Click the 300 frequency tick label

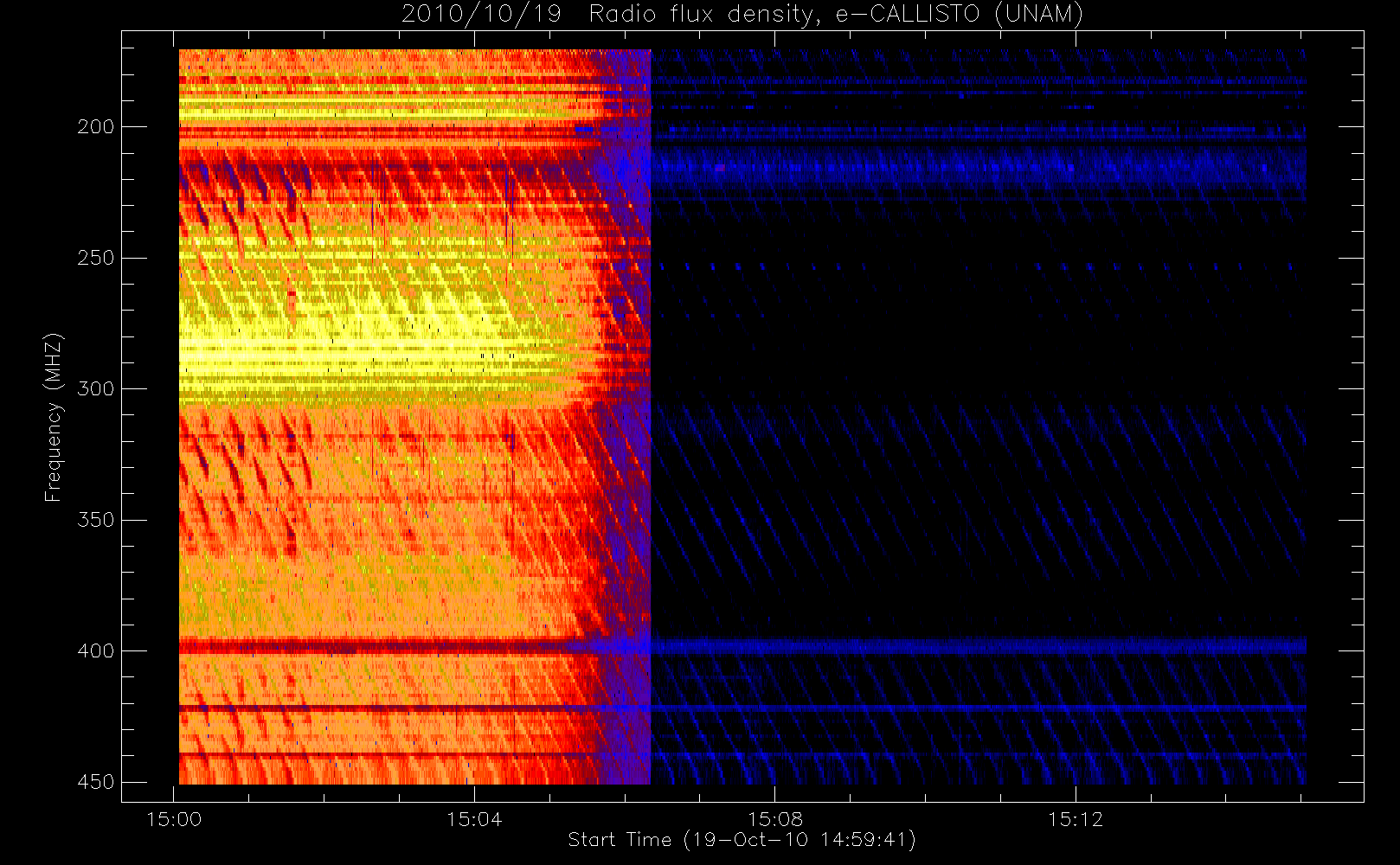[x=95, y=388]
